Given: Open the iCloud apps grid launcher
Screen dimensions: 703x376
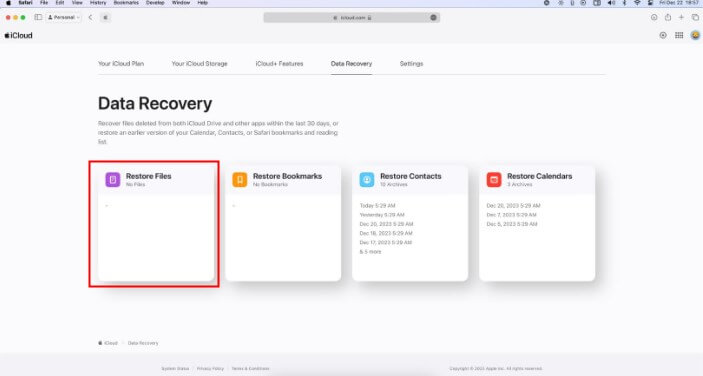Looking at the screenshot, I should (679, 35).
